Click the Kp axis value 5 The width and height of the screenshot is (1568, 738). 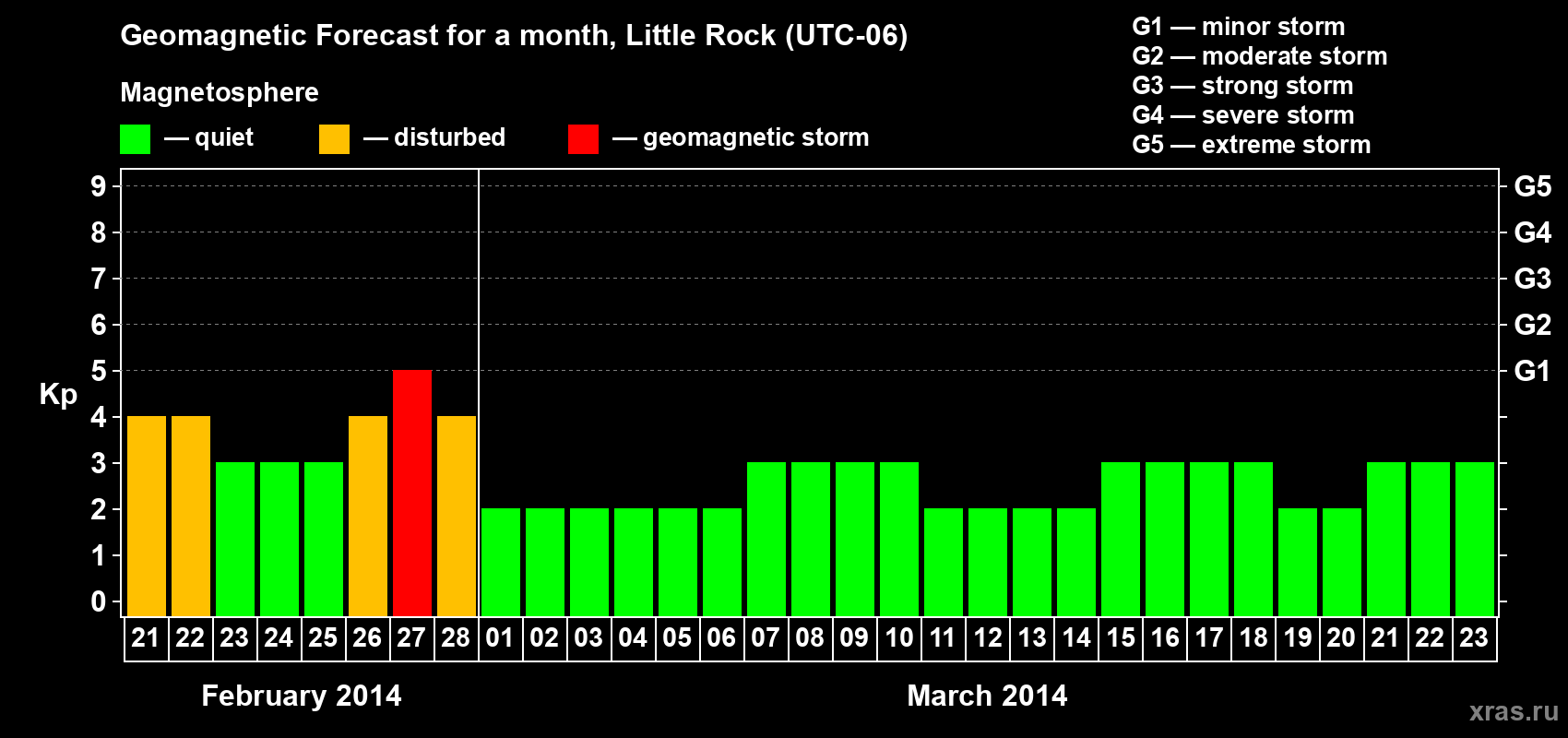coord(99,371)
